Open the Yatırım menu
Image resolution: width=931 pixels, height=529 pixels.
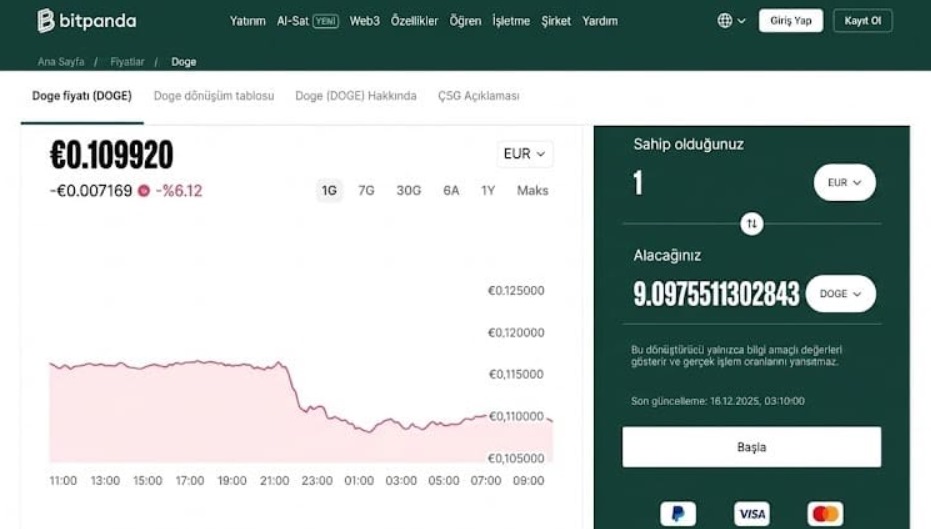(248, 21)
